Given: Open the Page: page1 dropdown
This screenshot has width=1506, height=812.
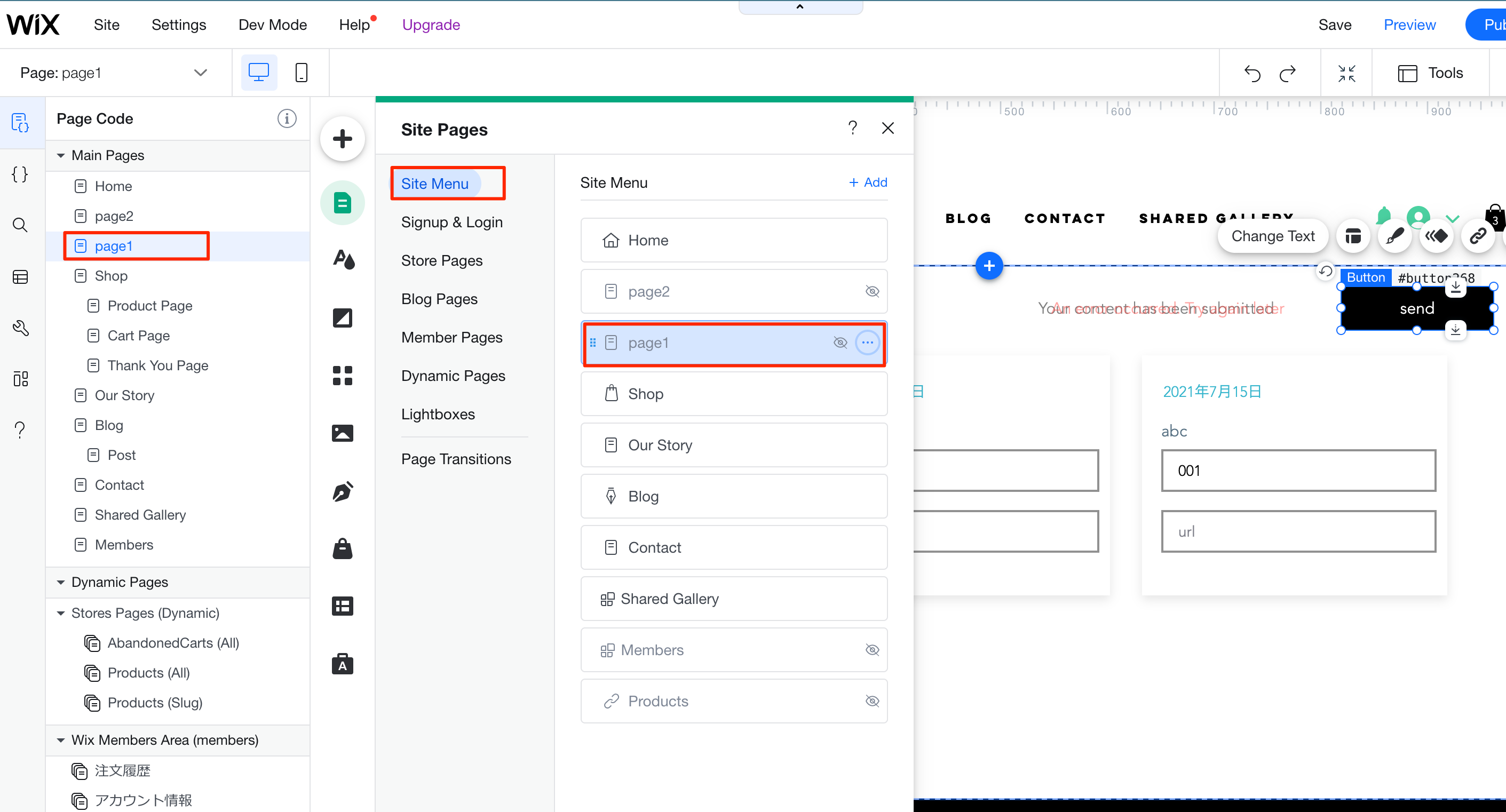Looking at the screenshot, I should (200, 73).
